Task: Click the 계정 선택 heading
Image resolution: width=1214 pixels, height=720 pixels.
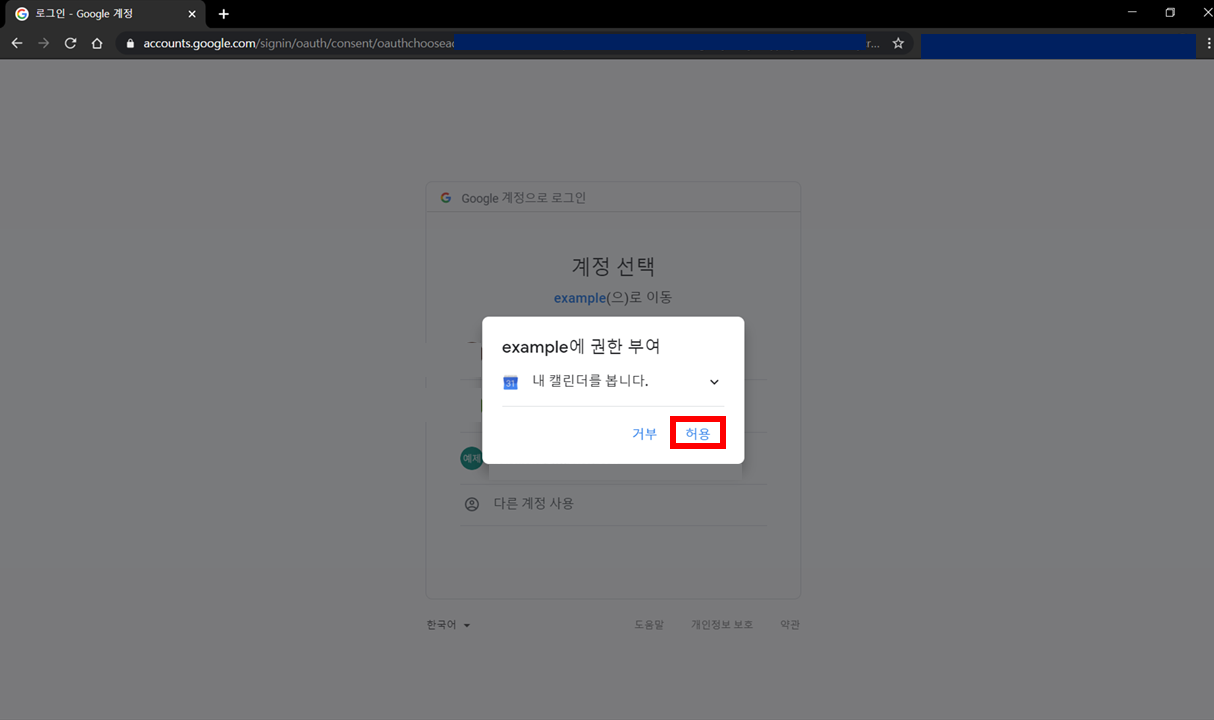Action: pyautogui.click(x=613, y=266)
